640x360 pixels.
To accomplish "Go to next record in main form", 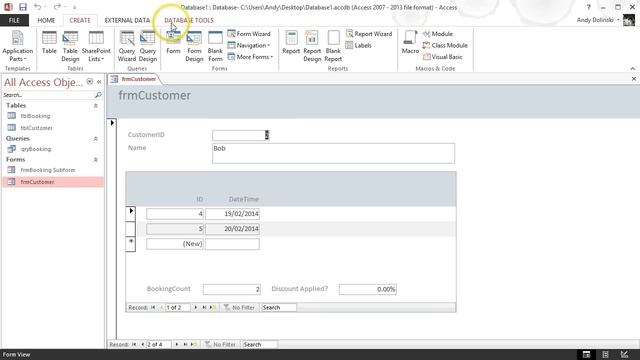I will (x=177, y=344).
